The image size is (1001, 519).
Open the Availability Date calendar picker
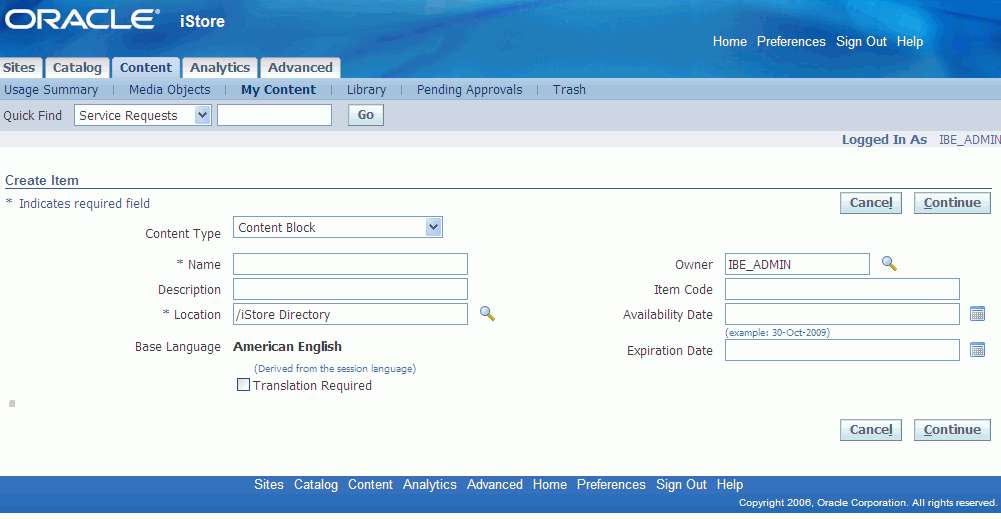point(977,314)
